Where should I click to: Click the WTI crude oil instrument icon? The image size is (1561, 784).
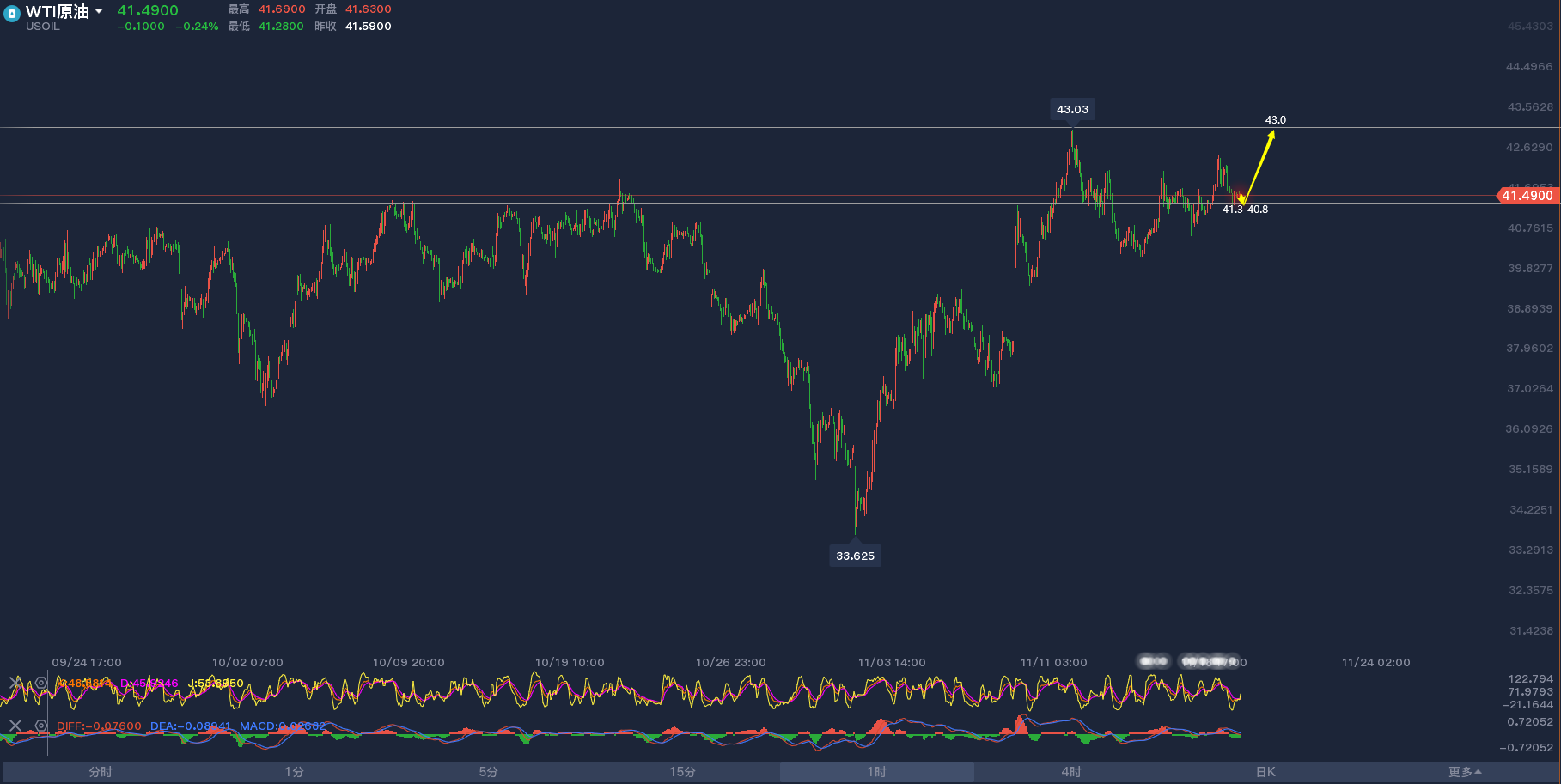pos(12,15)
